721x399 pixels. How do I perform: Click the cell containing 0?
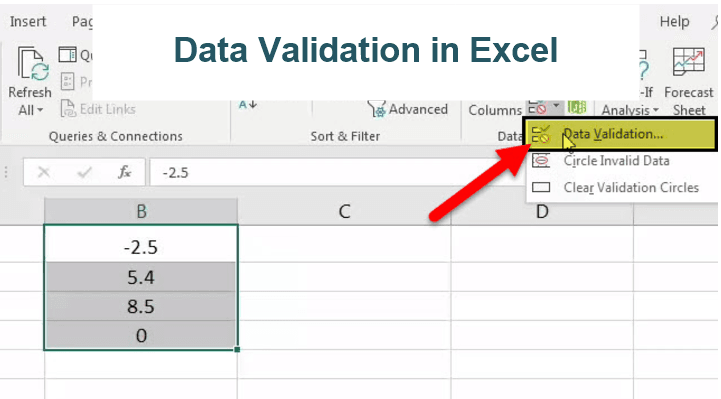141,336
